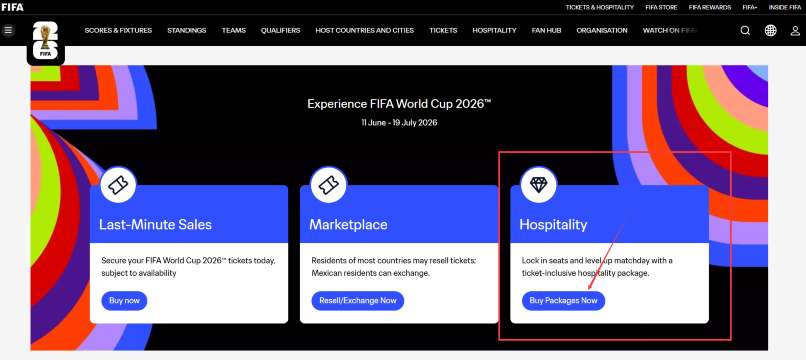Click the 'Lock in seats' description text
Image resolution: width=806 pixels, height=360 pixels.
pos(597,267)
